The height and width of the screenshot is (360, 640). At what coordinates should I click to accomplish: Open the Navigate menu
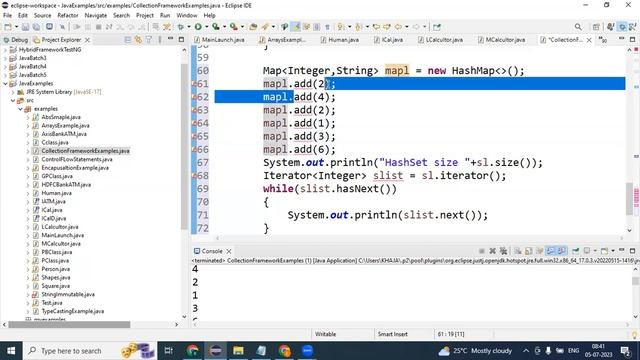[96, 16]
